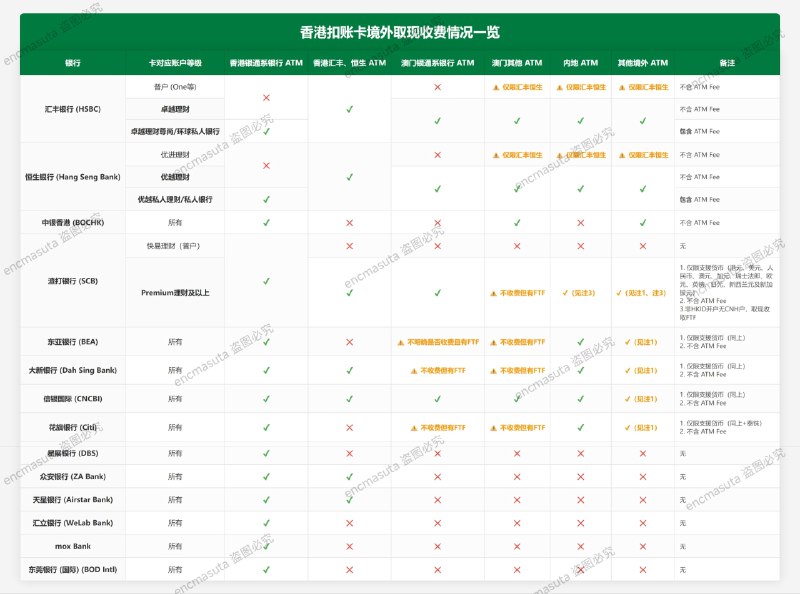Click the 备注 column header
Viewport: 800px width, 594px height.
[x=727, y=63]
